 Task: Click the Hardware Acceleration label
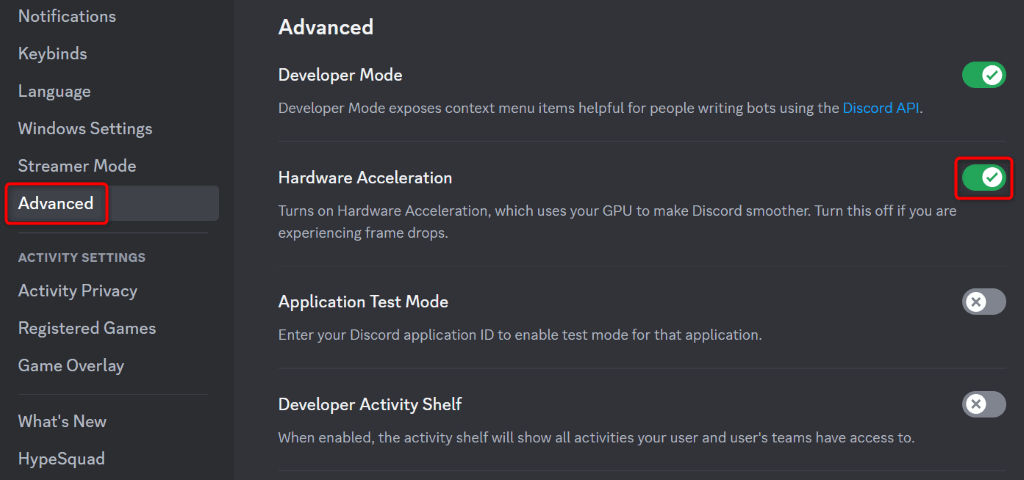365,178
